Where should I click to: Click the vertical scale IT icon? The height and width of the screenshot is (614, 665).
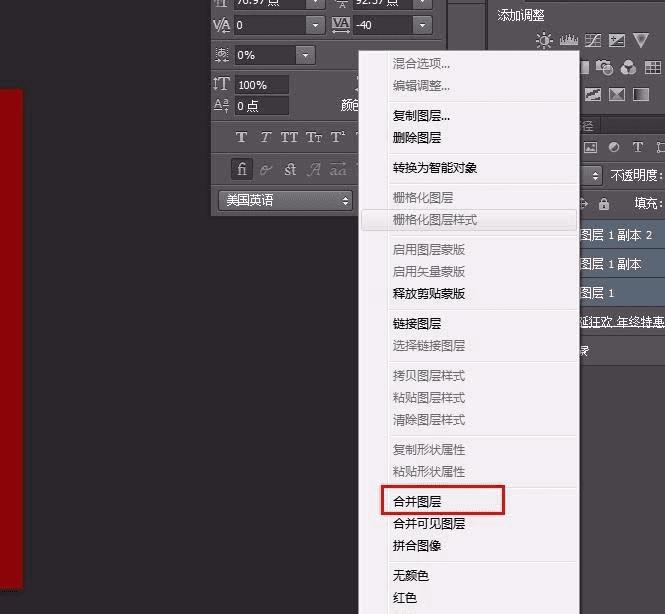click(221, 84)
